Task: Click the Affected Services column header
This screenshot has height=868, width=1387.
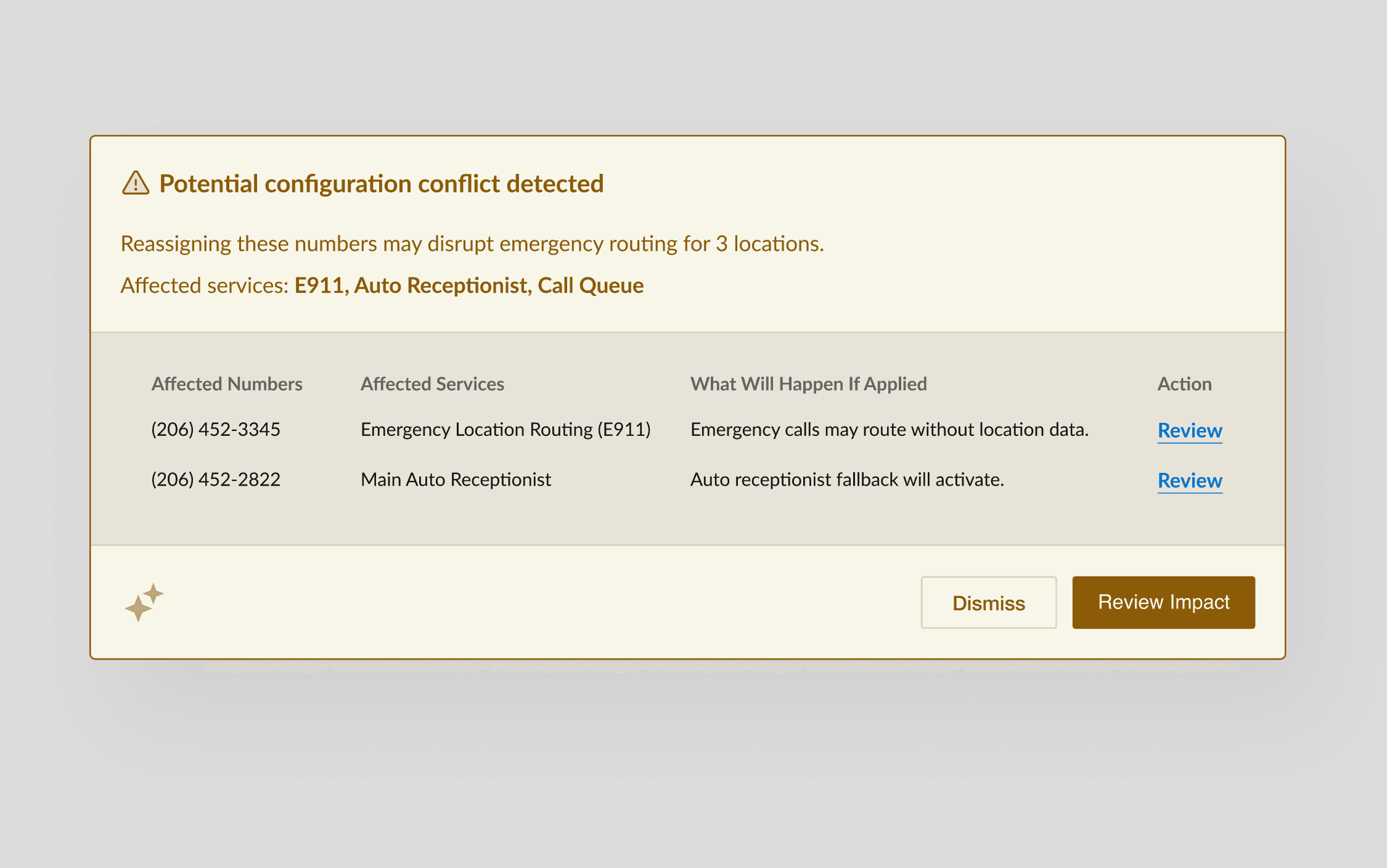Action: [432, 384]
